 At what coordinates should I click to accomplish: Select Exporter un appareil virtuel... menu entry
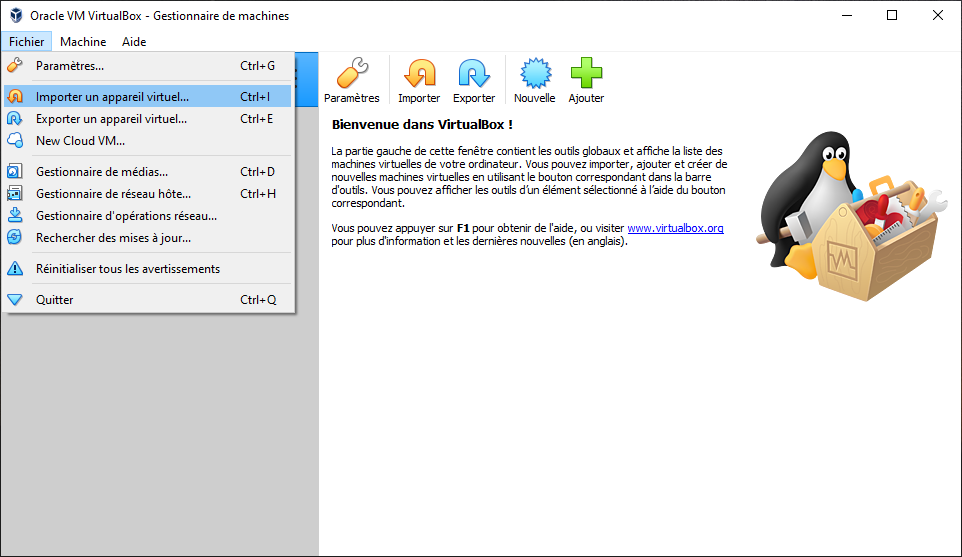point(148,118)
